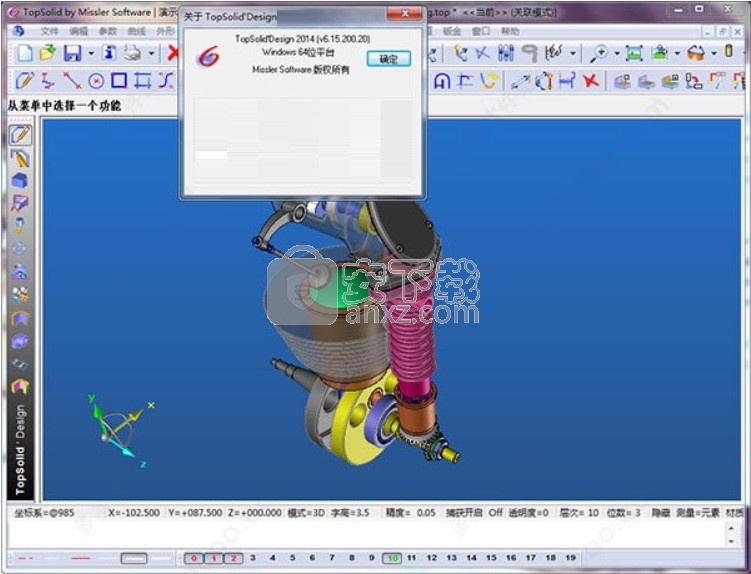
Task: Open the 文件 menu
Action: (x=49, y=31)
